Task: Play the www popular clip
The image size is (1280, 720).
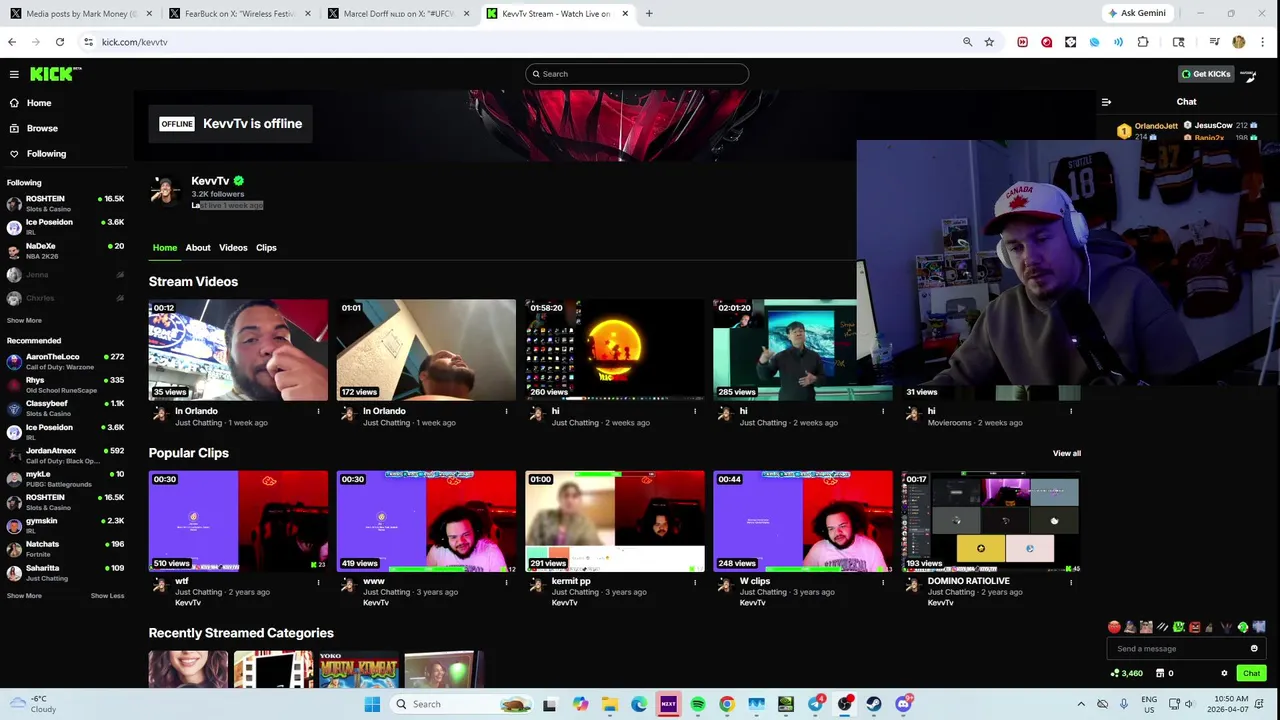Action: (426, 521)
